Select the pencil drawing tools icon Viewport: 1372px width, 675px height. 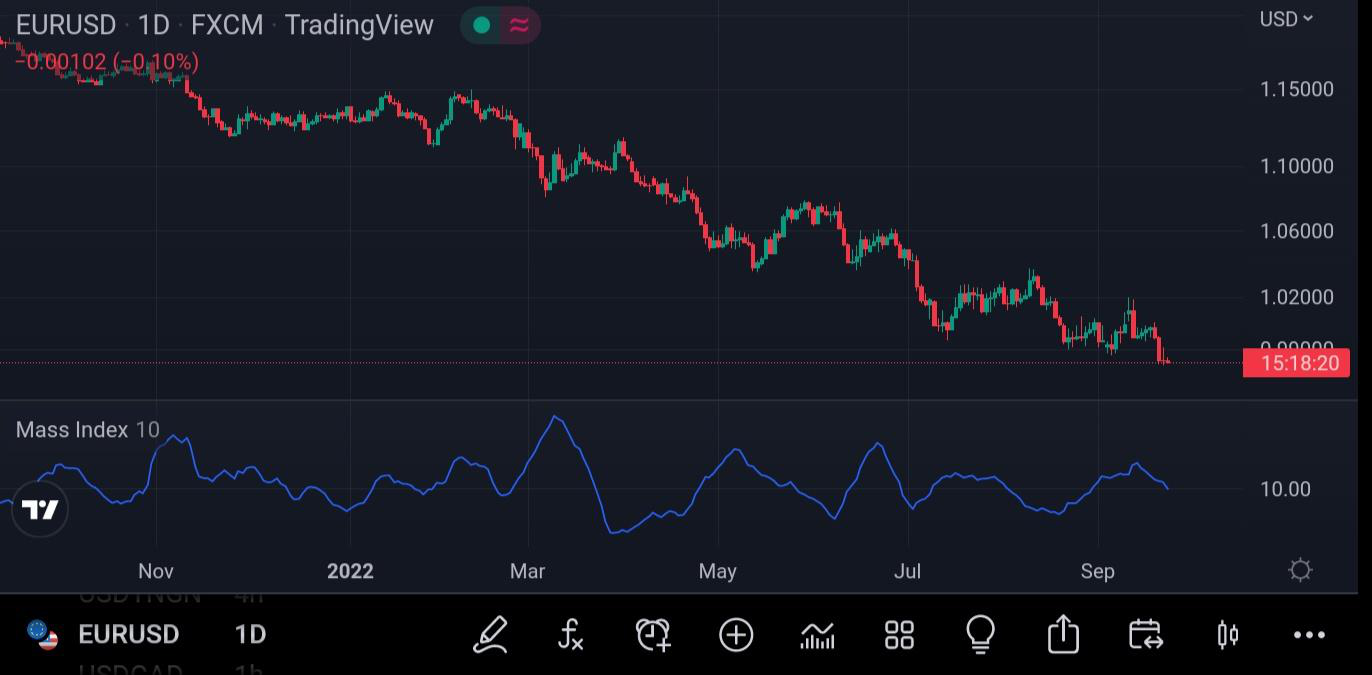click(490, 635)
